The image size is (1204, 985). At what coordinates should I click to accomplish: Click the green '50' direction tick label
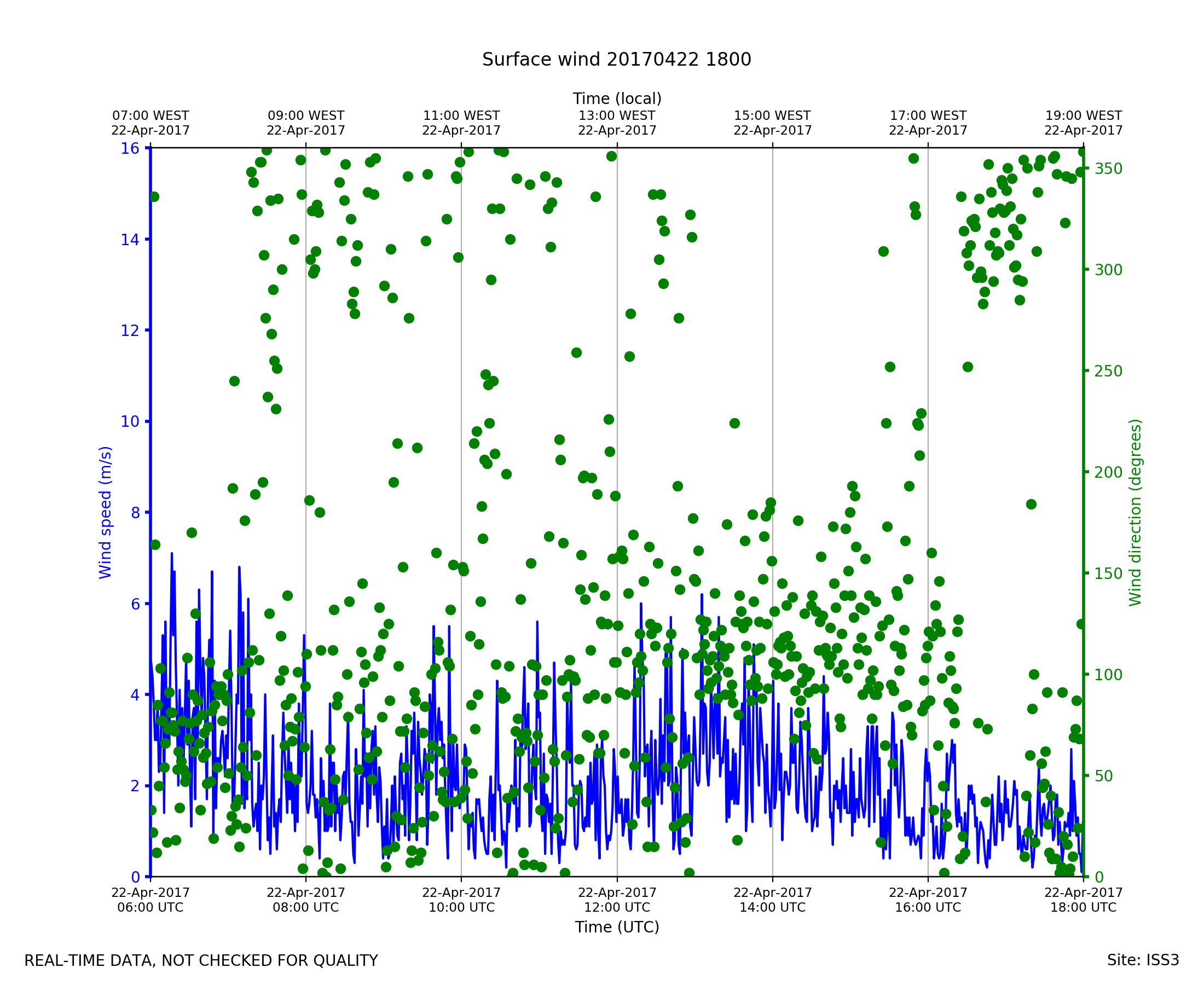1103,776
